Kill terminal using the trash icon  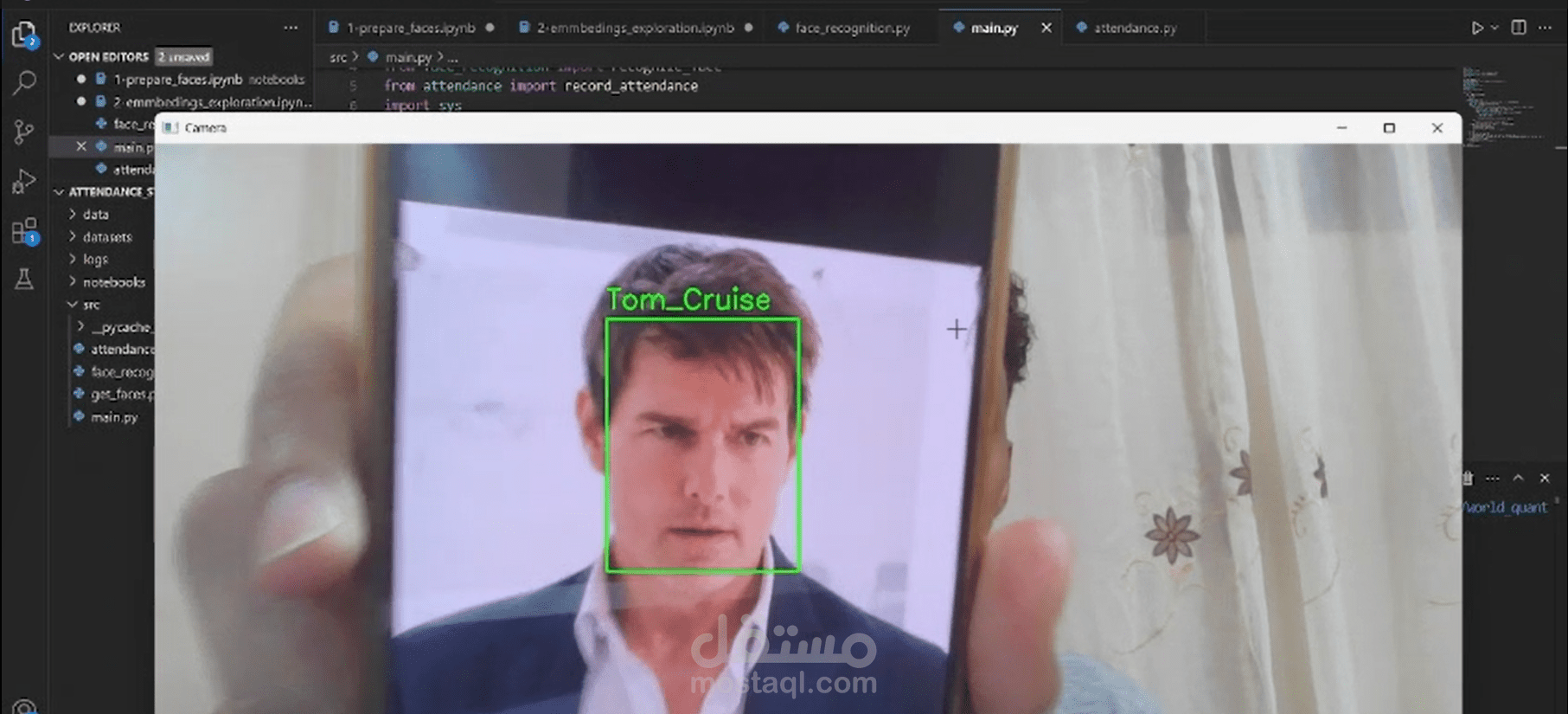pyautogui.click(x=1468, y=478)
